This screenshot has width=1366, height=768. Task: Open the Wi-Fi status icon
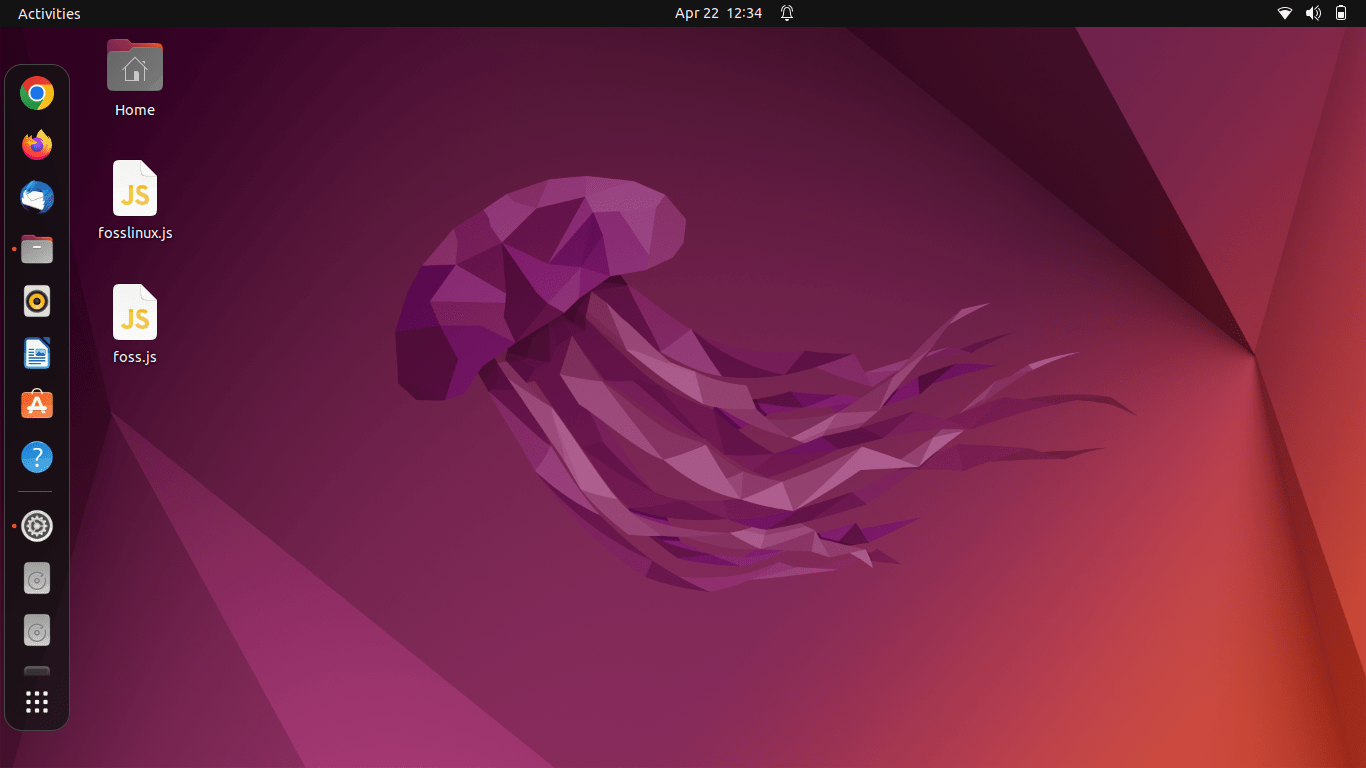(x=1285, y=13)
